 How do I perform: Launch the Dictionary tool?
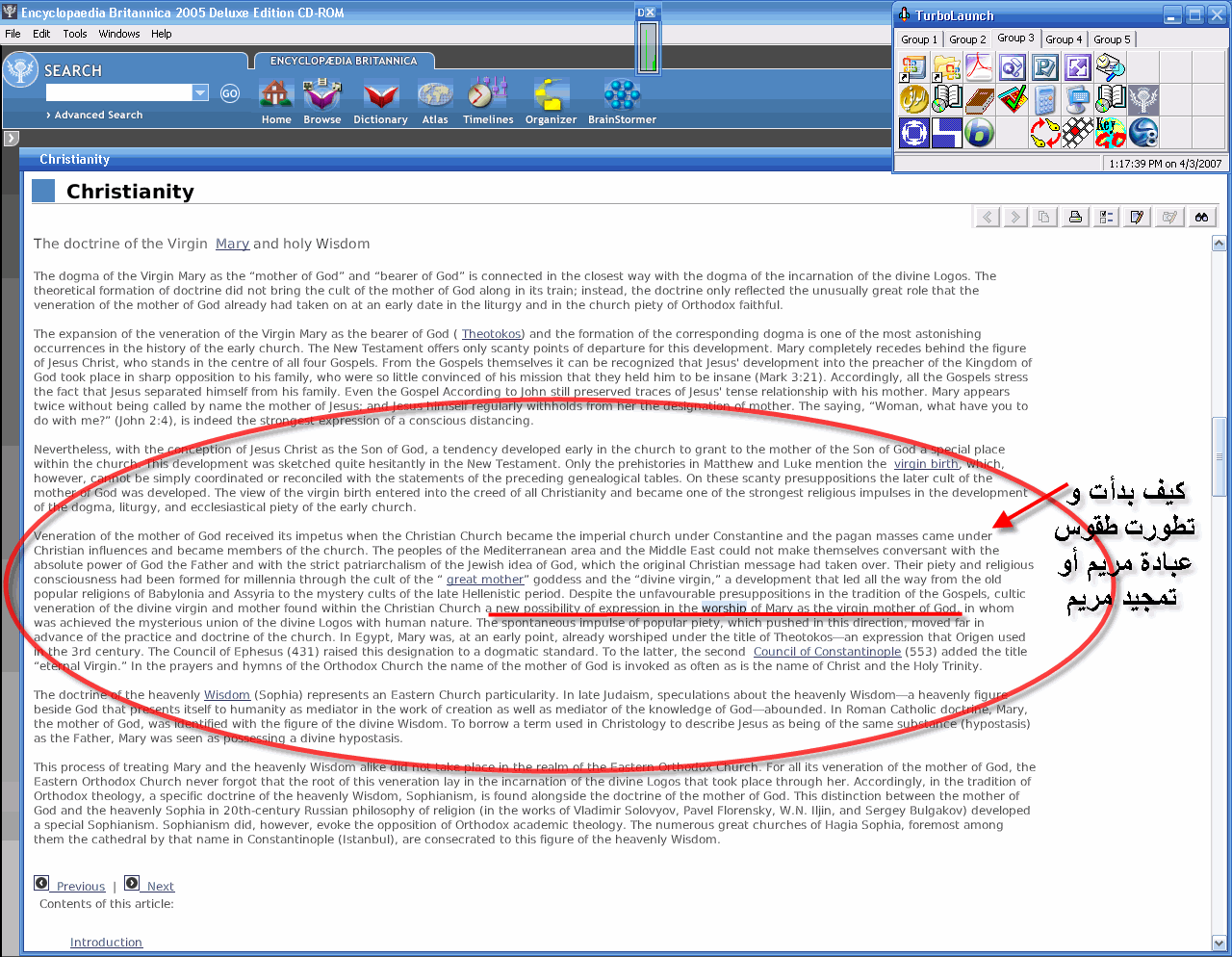pos(380,102)
